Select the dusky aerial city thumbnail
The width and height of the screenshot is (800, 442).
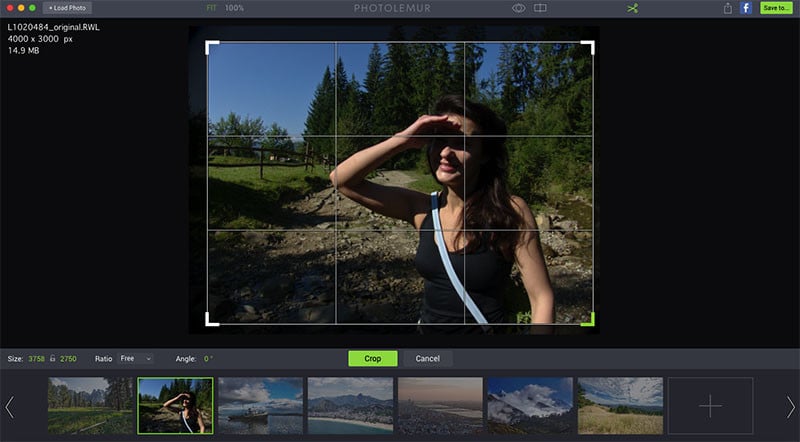(440, 406)
